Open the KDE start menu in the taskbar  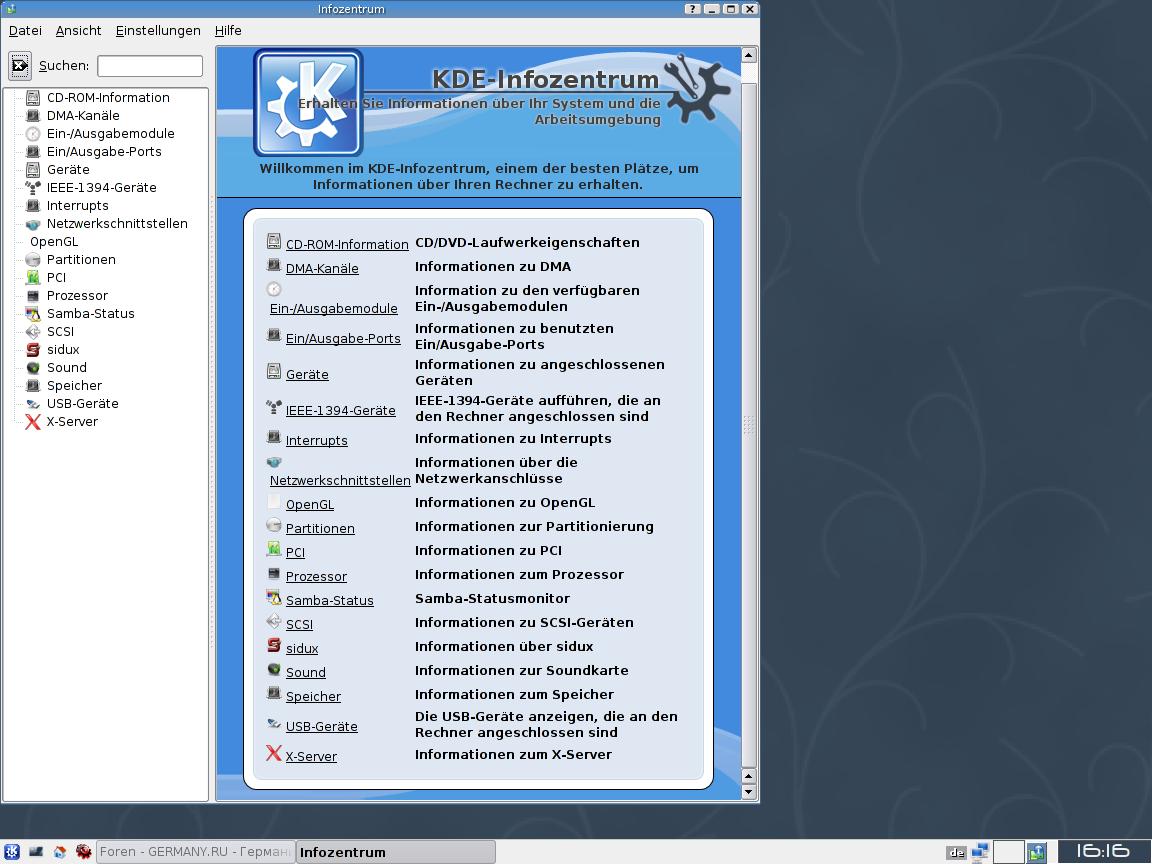click(12, 852)
